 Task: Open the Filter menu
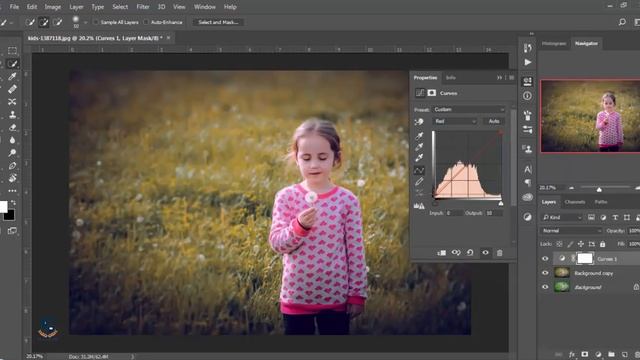(x=143, y=7)
